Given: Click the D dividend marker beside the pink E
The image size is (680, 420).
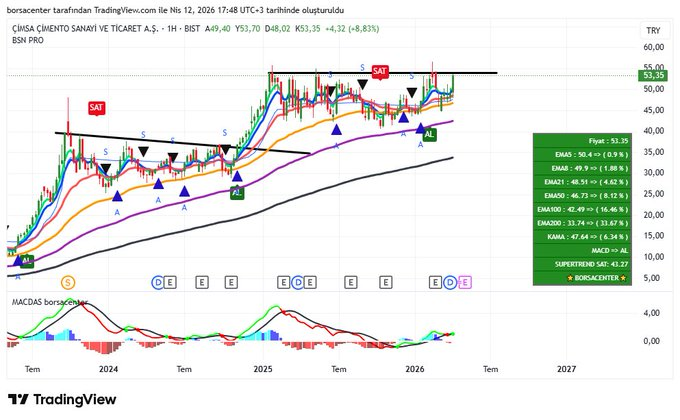Looking at the screenshot, I should coord(451,283).
